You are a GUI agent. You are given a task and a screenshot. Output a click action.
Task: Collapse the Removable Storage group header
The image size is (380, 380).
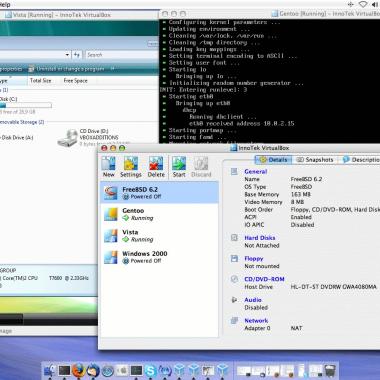(22, 122)
